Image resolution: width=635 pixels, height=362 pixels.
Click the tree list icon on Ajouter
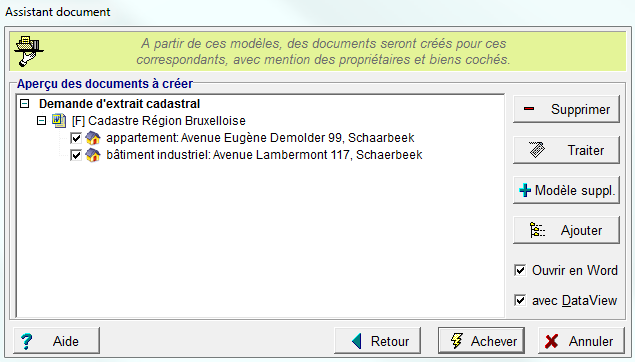click(537, 230)
